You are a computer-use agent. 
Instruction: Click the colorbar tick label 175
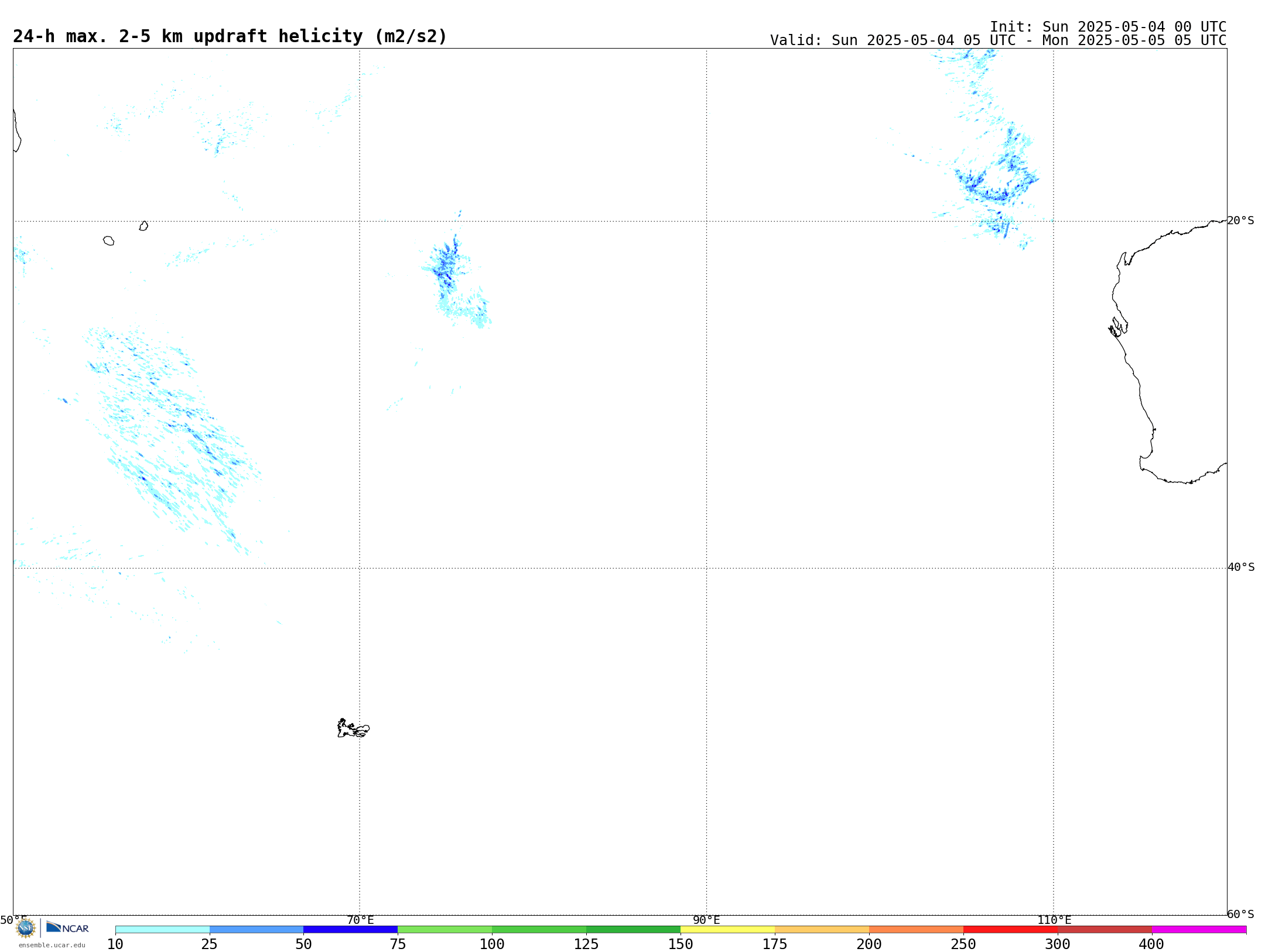tap(775, 944)
